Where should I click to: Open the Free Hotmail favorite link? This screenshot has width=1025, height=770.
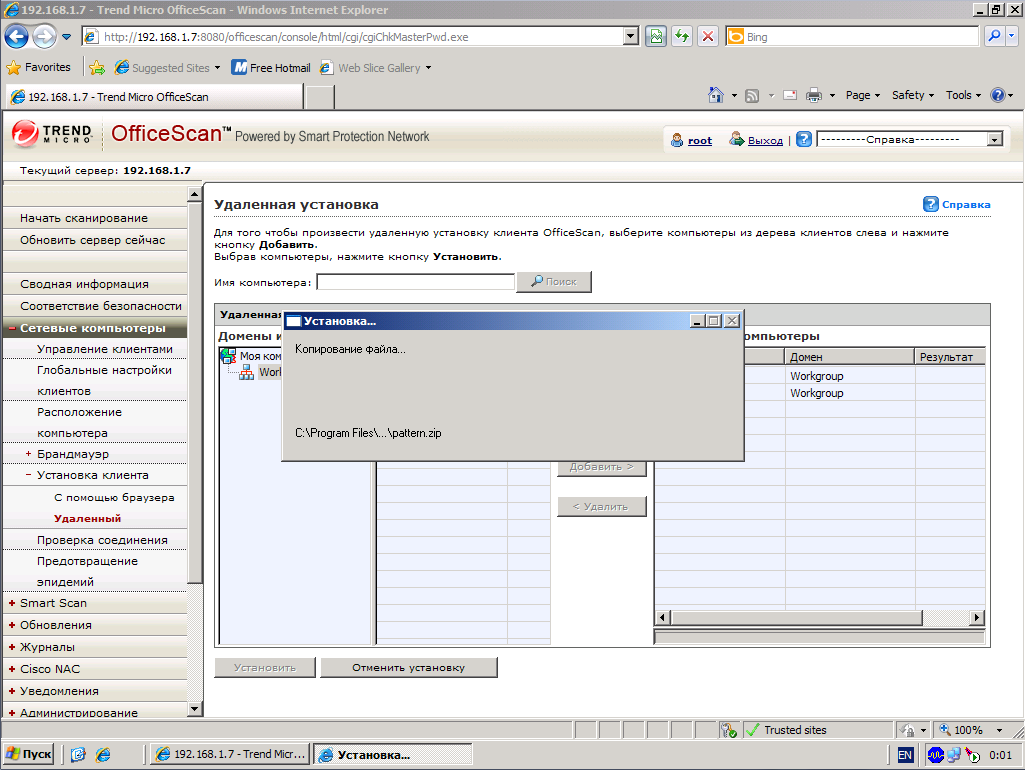[x=271, y=68]
